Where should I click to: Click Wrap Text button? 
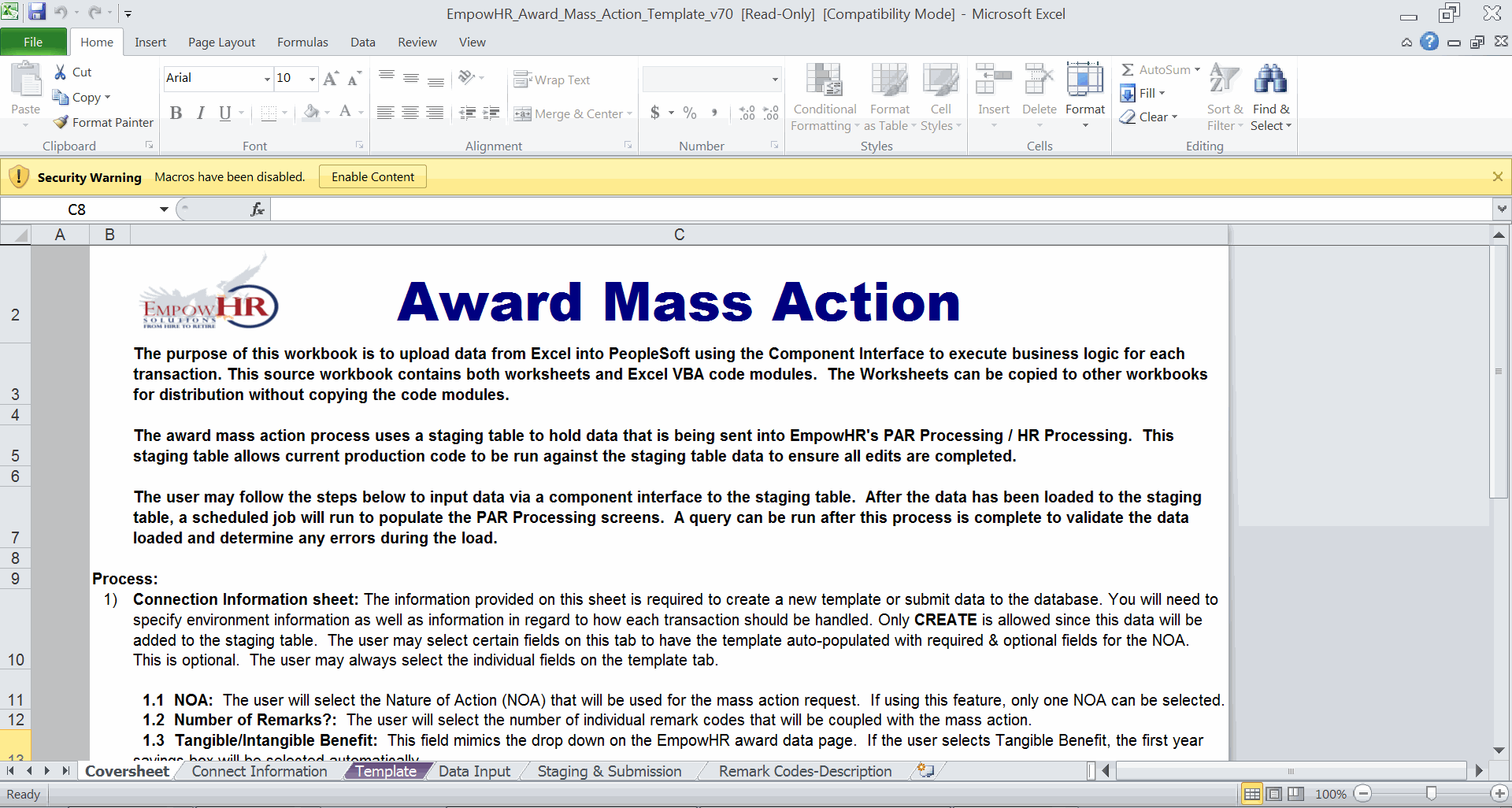(x=552, y=80)
